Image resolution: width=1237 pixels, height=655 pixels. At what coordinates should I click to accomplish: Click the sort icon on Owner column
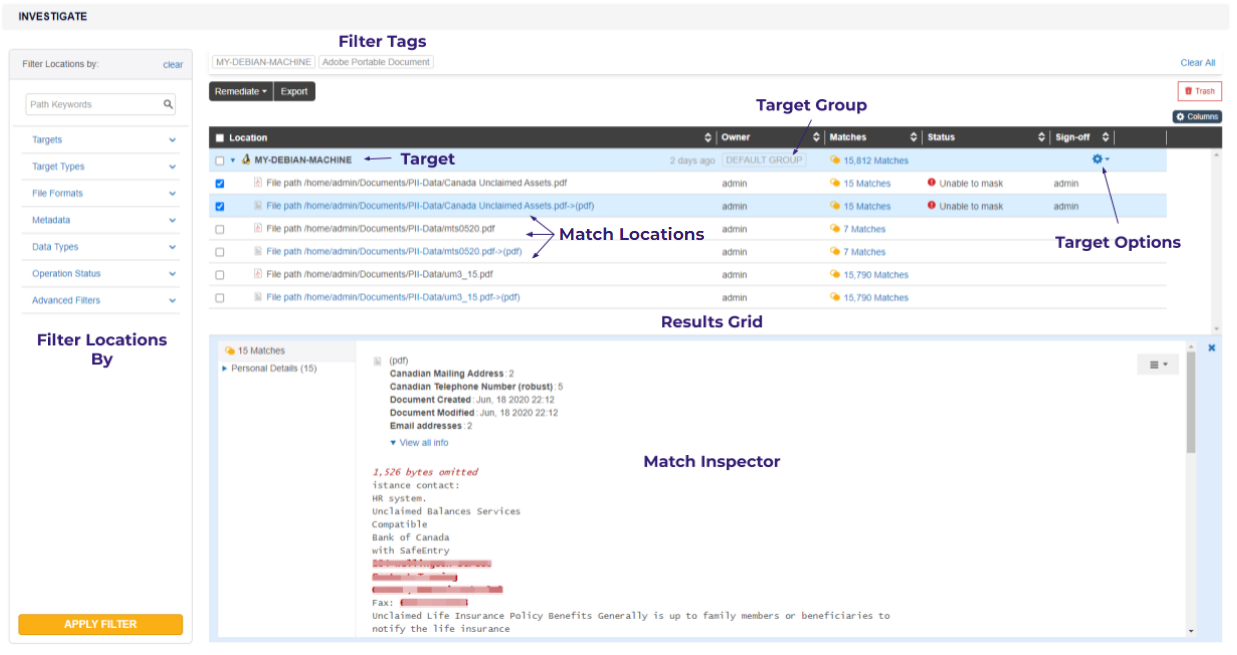coord(816,138)
